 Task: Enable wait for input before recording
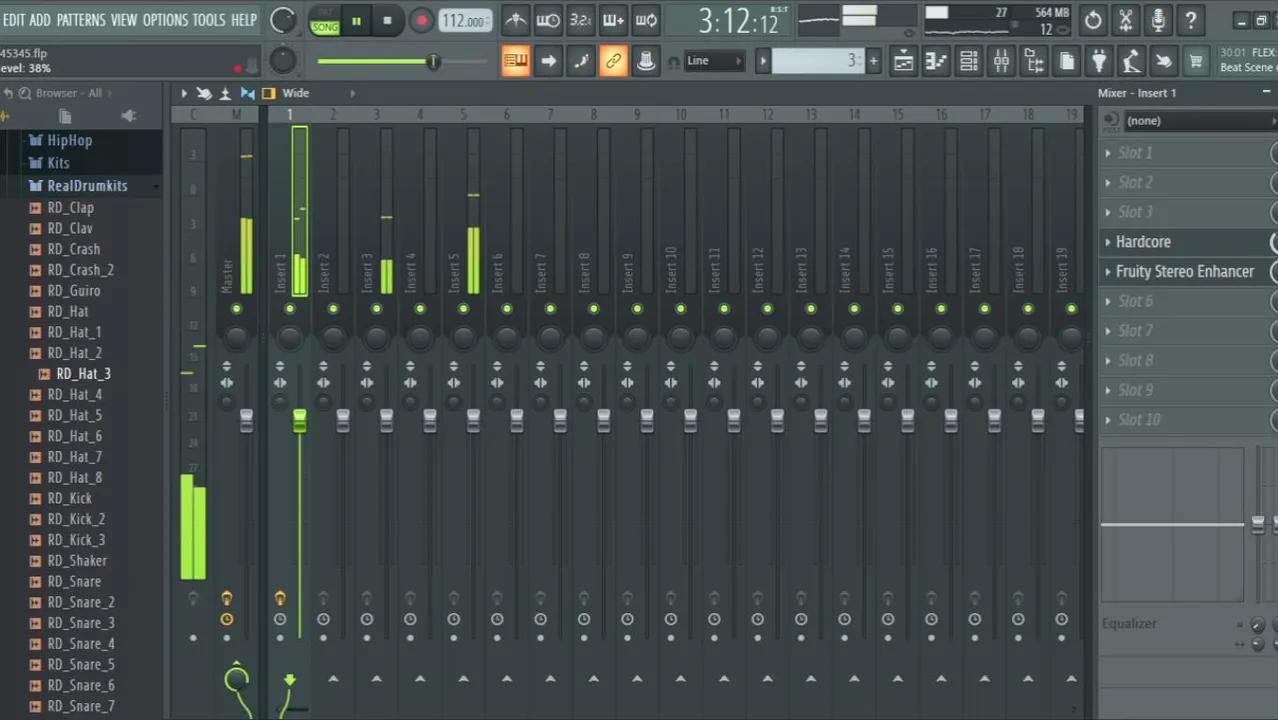coord(548,19)
